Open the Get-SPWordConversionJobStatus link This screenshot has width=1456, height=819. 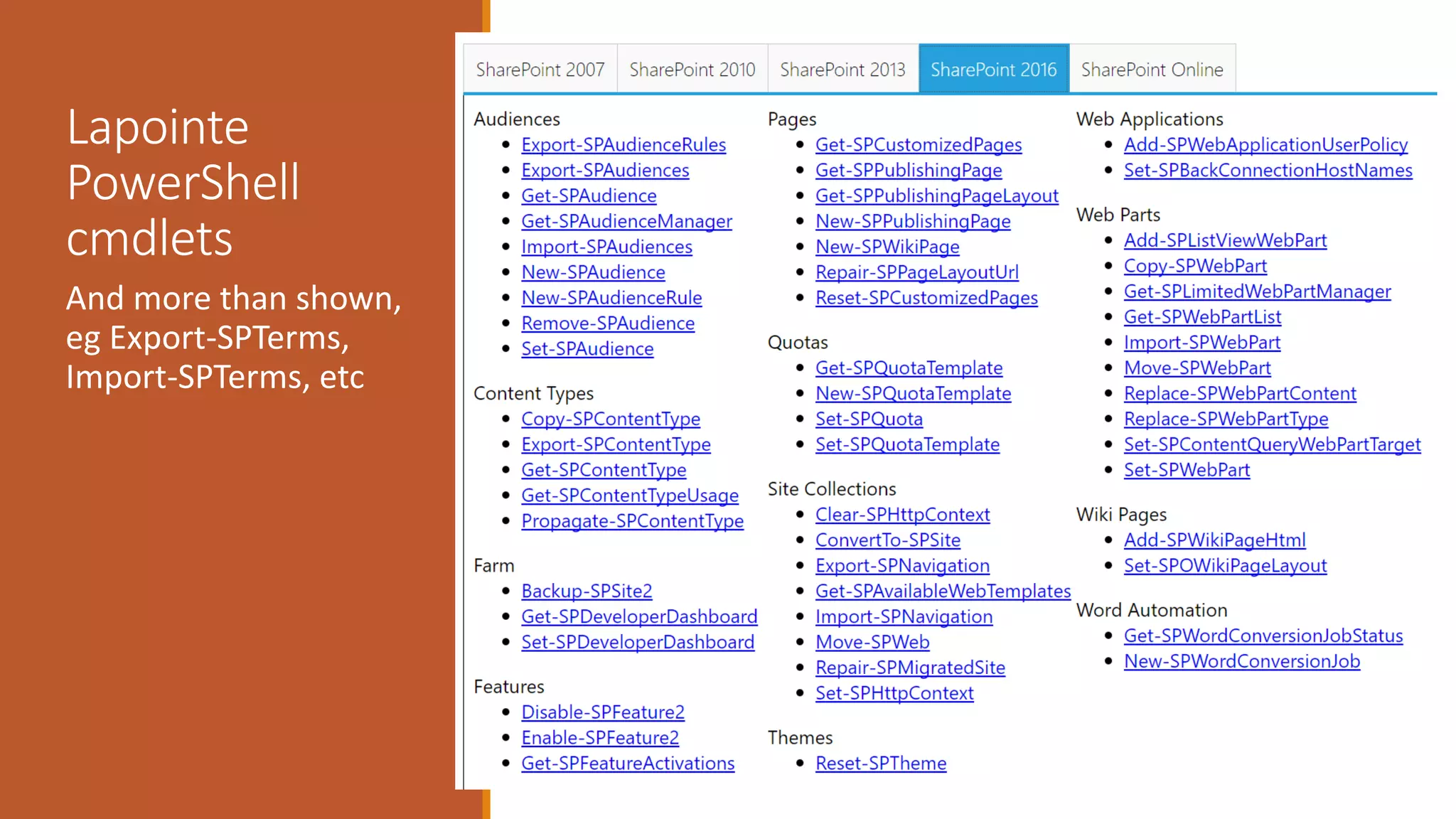1263,636
